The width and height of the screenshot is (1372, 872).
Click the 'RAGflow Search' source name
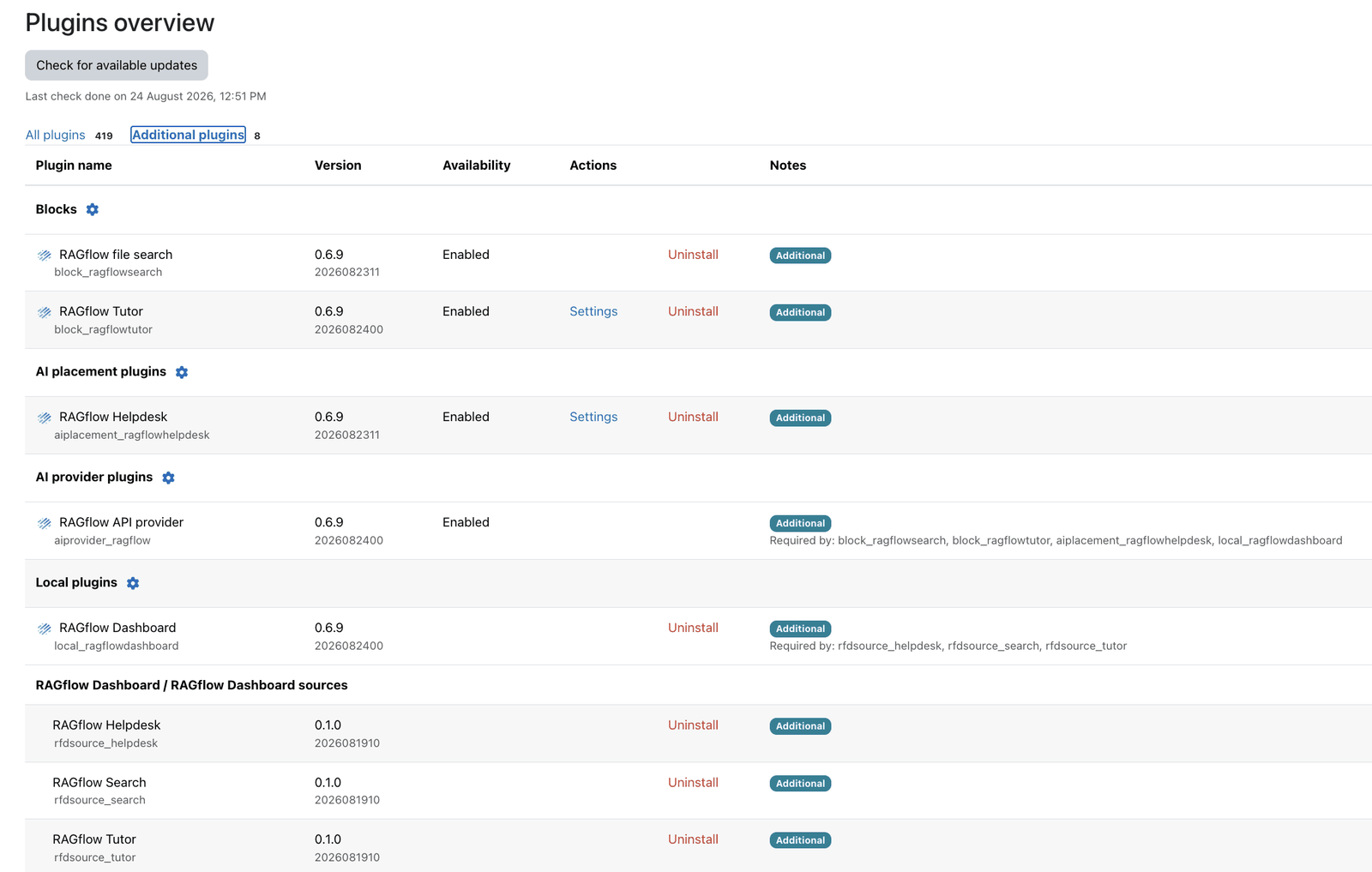(x=99, y=783)
